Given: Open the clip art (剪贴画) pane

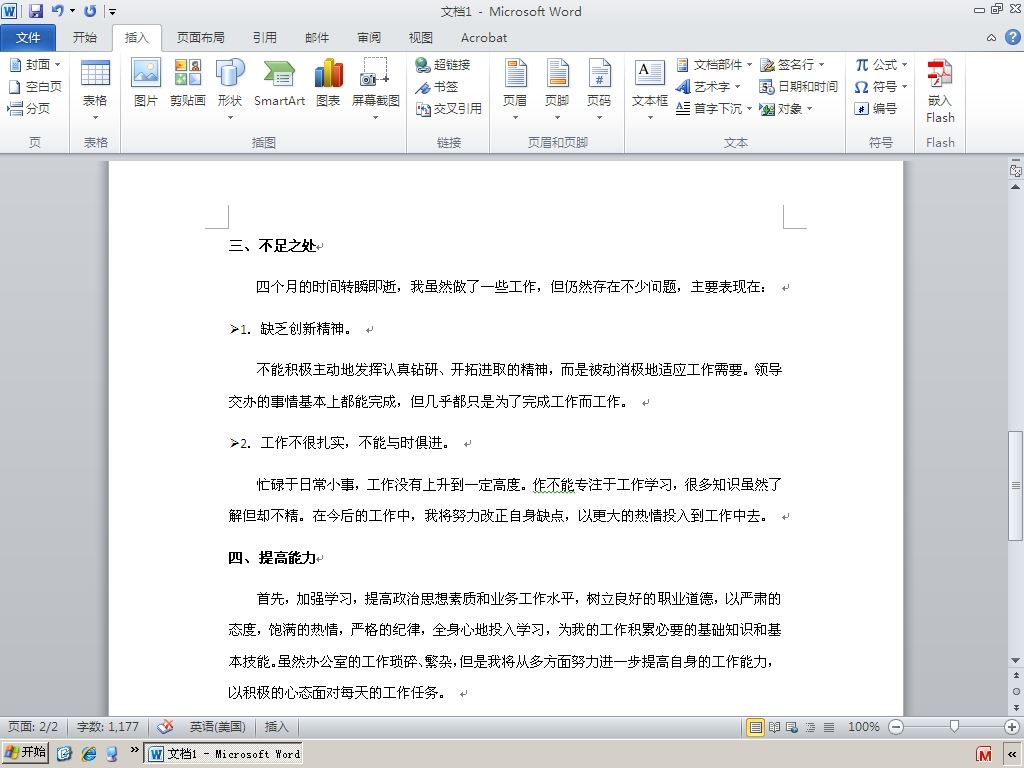Looking at the screenshot, I should pos(187,82).
